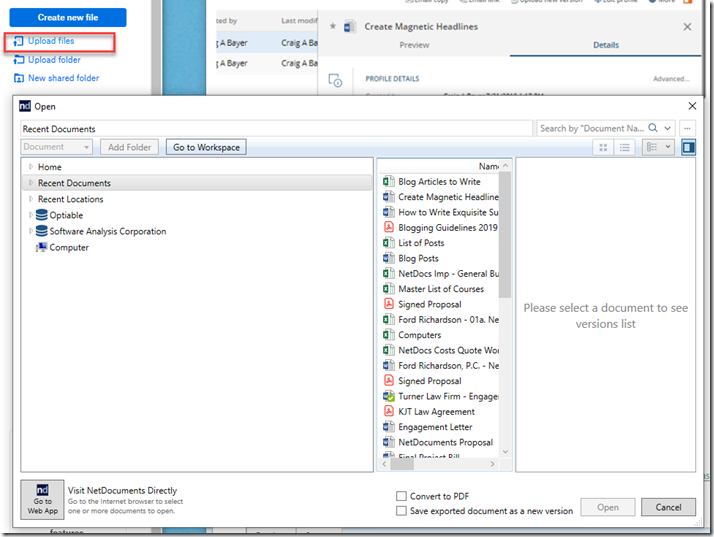The image size is (714, 537).
Task: Click the Upload files icon
Action: (18, 41)
